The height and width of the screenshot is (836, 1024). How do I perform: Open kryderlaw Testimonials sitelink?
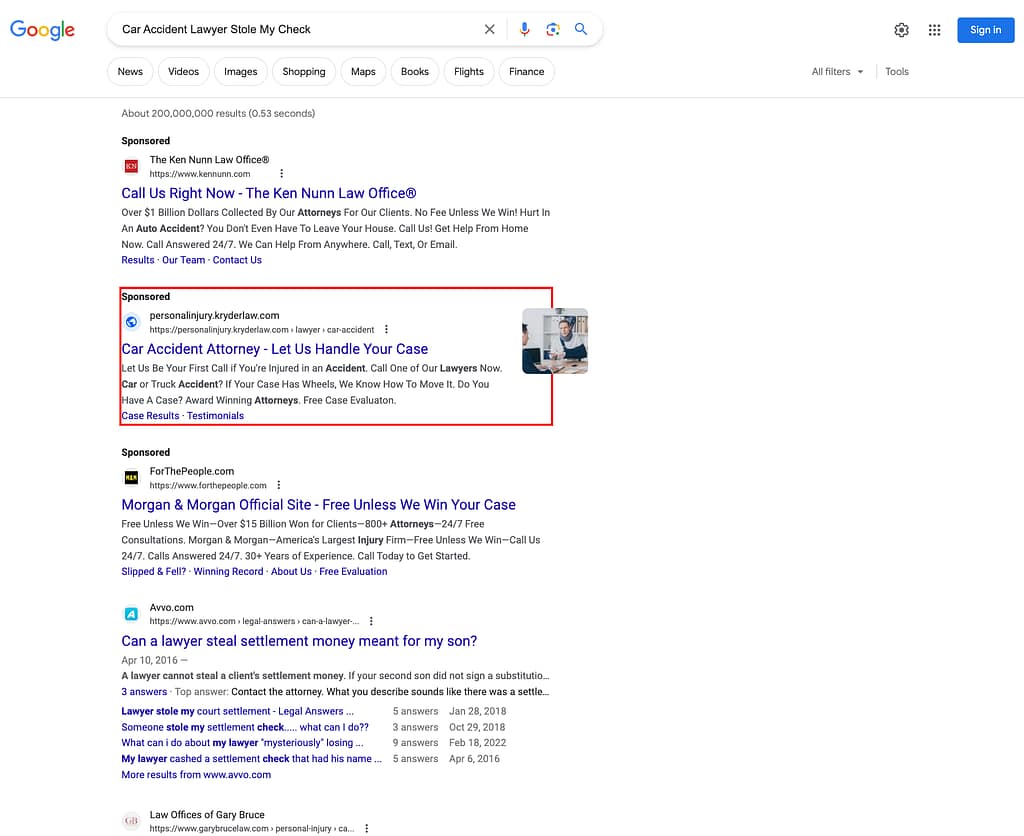(216, 416)
